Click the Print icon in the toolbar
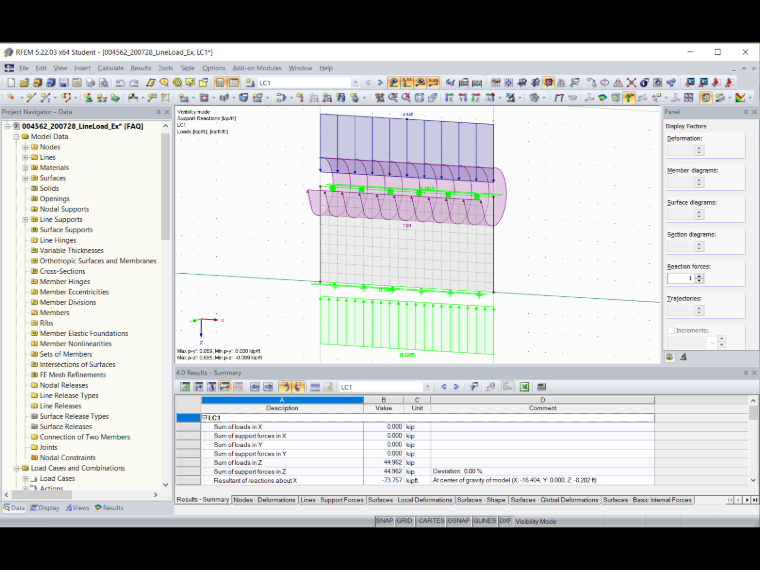This screenshot has height=570, width=760. point(90,83)
